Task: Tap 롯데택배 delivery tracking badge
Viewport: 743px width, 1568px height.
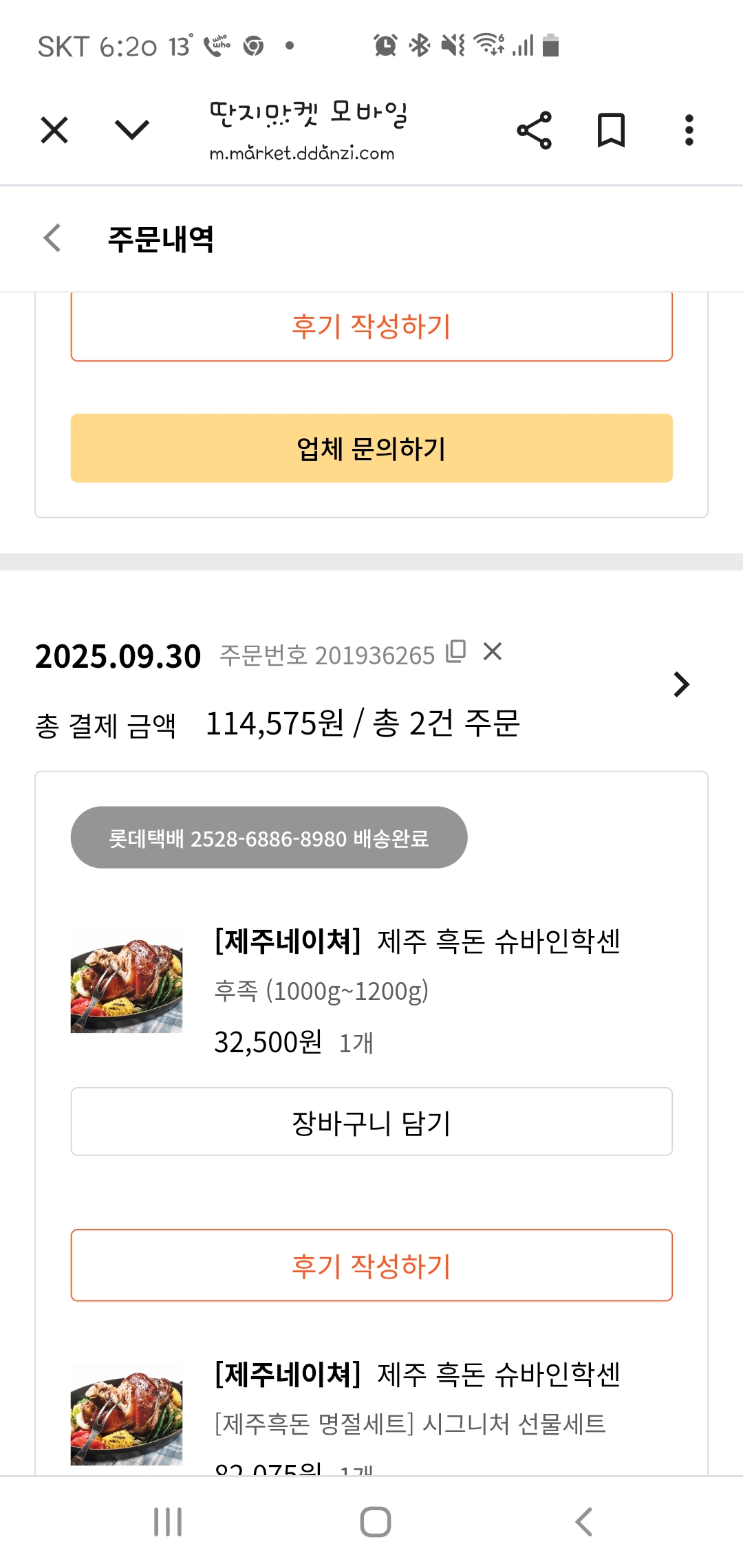Action: (269, 838)
